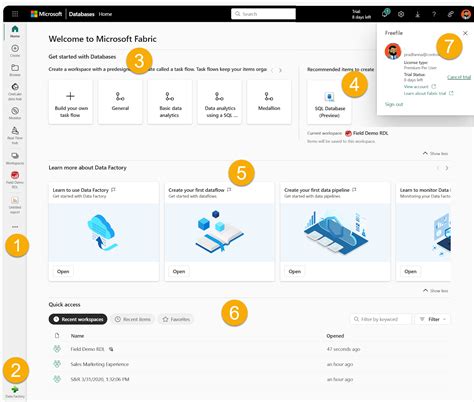Open Real-Time hub in sidebar
This screenshot has width=474, height=402.
point(15,135)
